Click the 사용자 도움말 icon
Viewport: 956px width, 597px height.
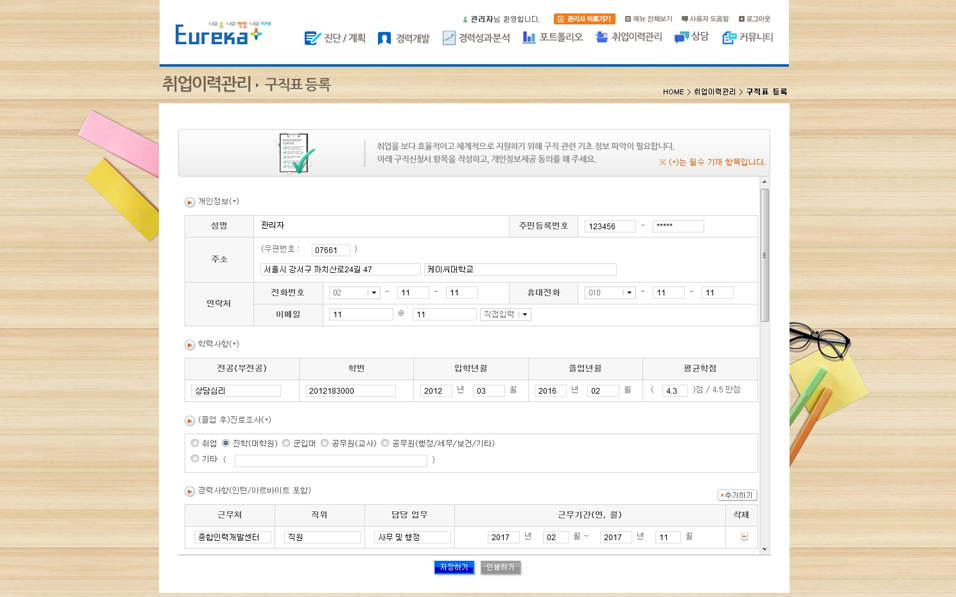click(x=685, y=19)
